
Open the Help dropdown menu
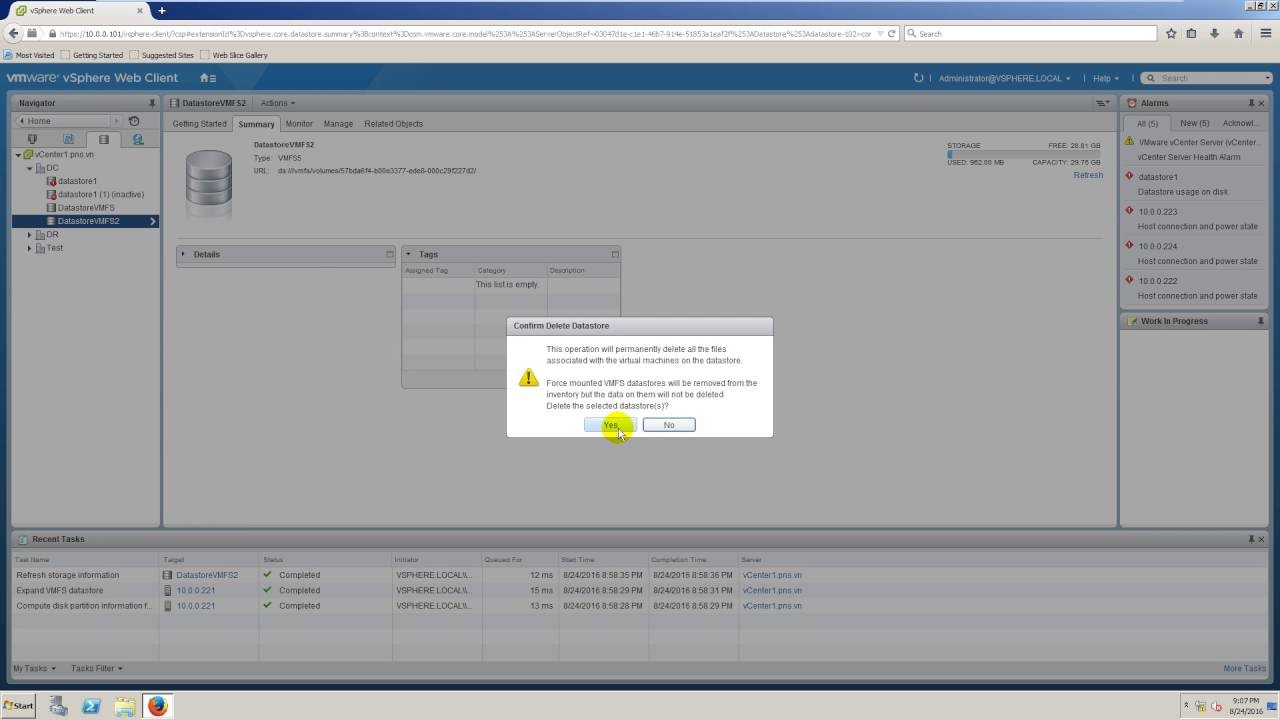(1105, 78)
